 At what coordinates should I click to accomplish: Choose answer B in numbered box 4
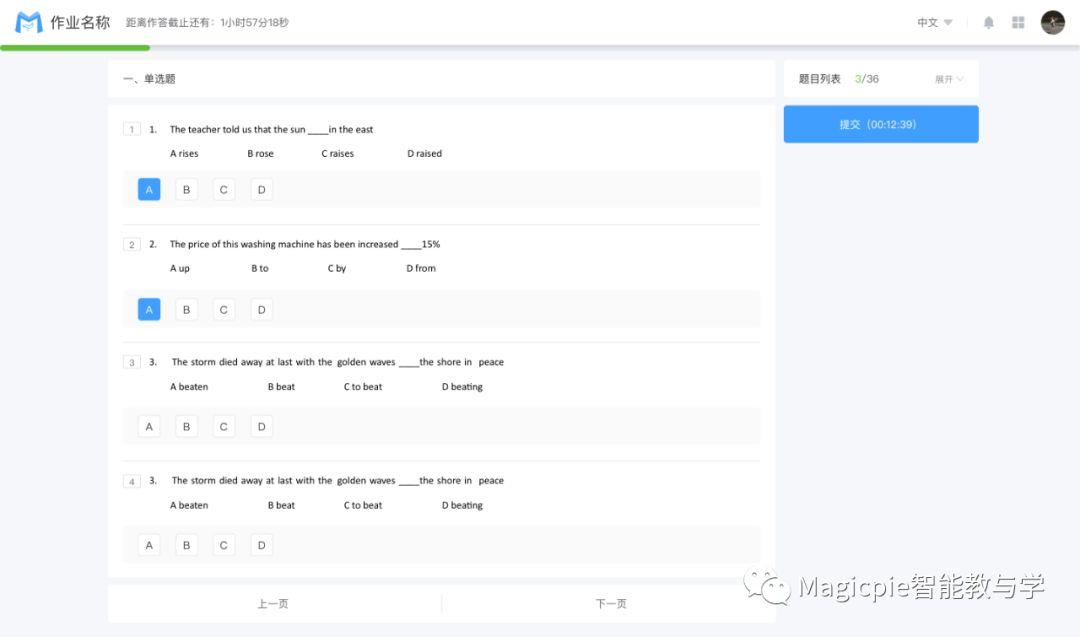[x=186, y=545]
